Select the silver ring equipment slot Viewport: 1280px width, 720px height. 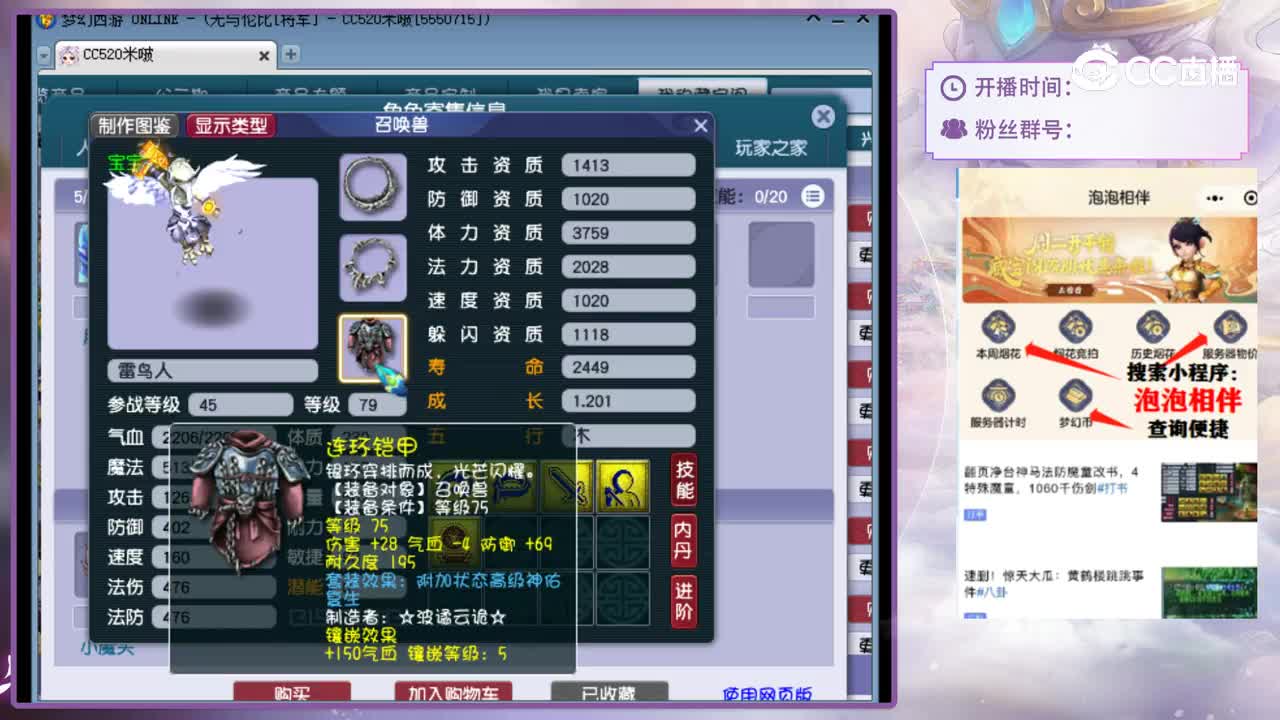click(x=373, y=187)
